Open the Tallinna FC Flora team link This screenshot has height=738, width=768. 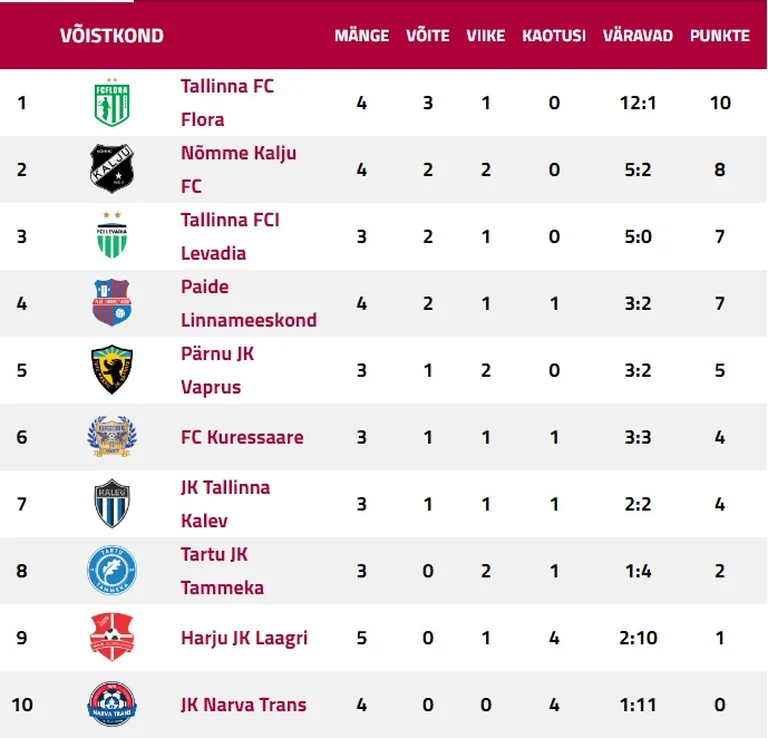click(x=227, y=103)
